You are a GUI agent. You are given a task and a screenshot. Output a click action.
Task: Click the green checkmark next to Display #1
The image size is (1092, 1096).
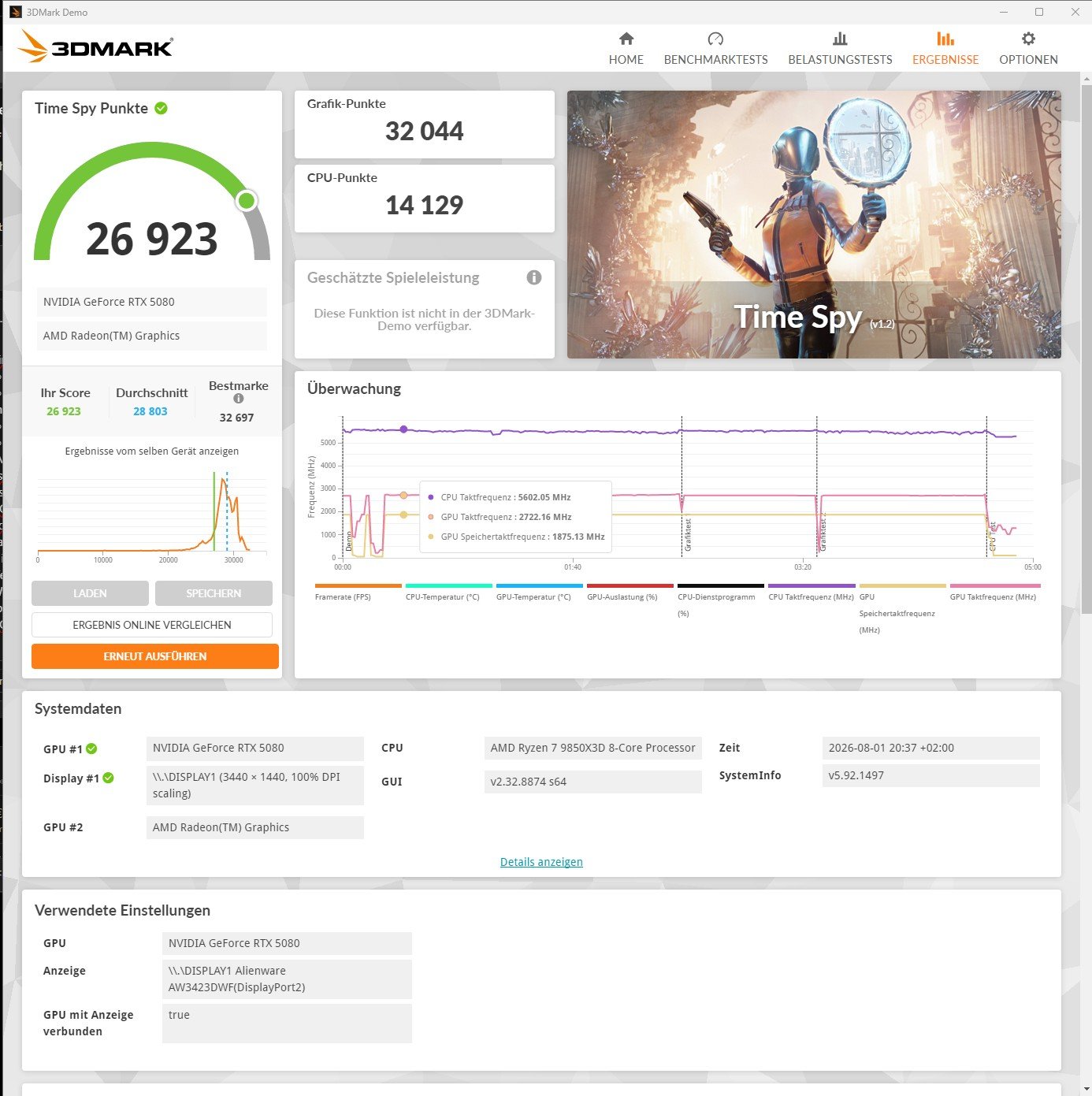tap(109, 778)
